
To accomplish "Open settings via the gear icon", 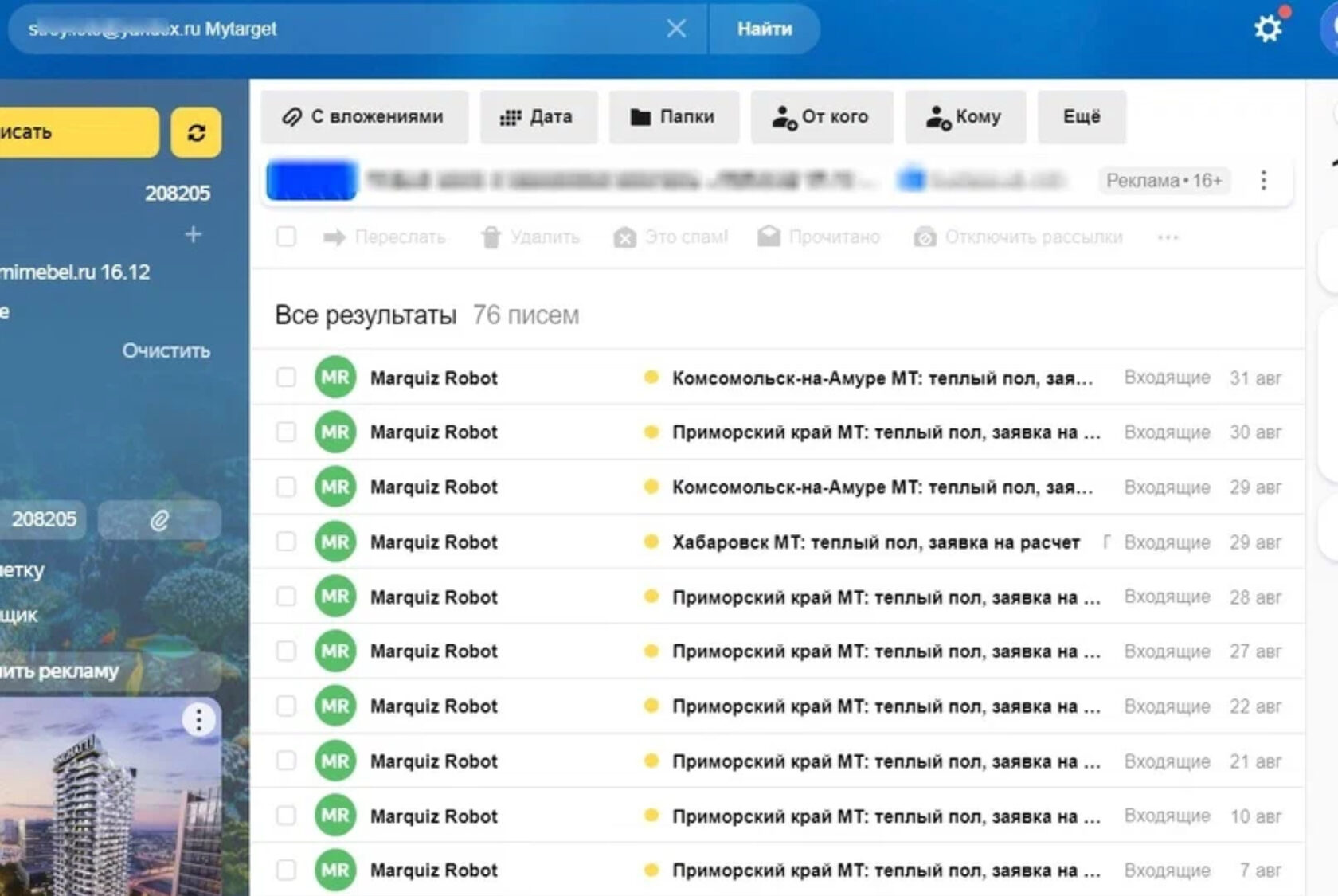I will pyautogui.click(x=1268, y=29).
